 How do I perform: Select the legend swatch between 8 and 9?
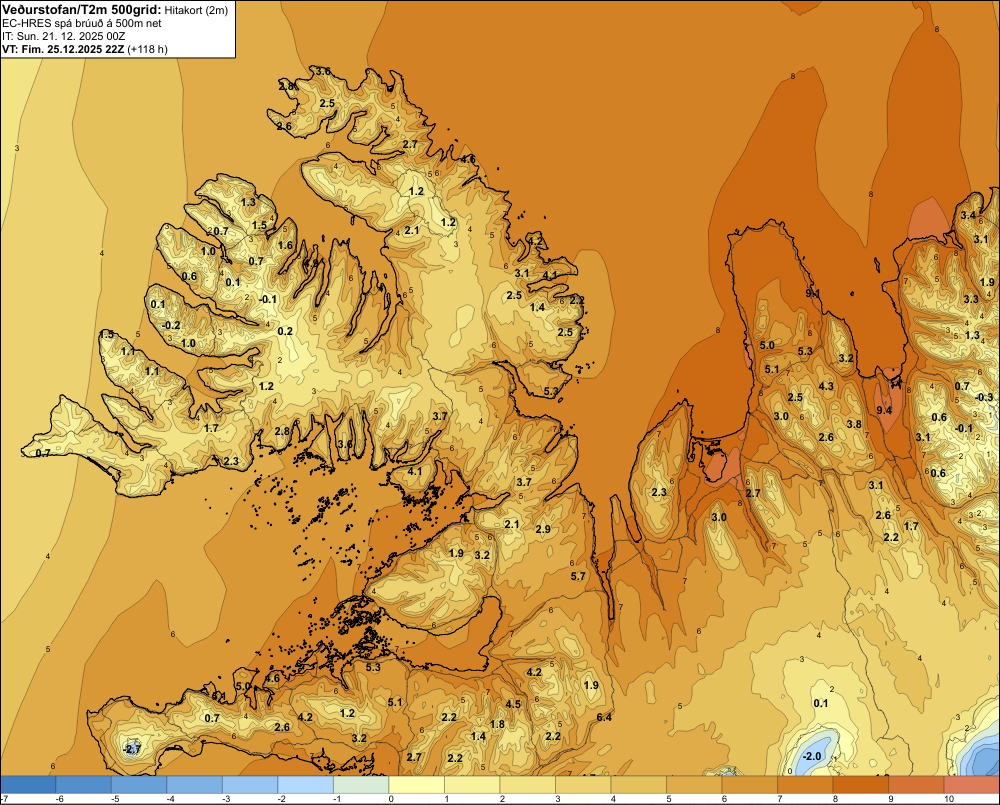[861, 784]
